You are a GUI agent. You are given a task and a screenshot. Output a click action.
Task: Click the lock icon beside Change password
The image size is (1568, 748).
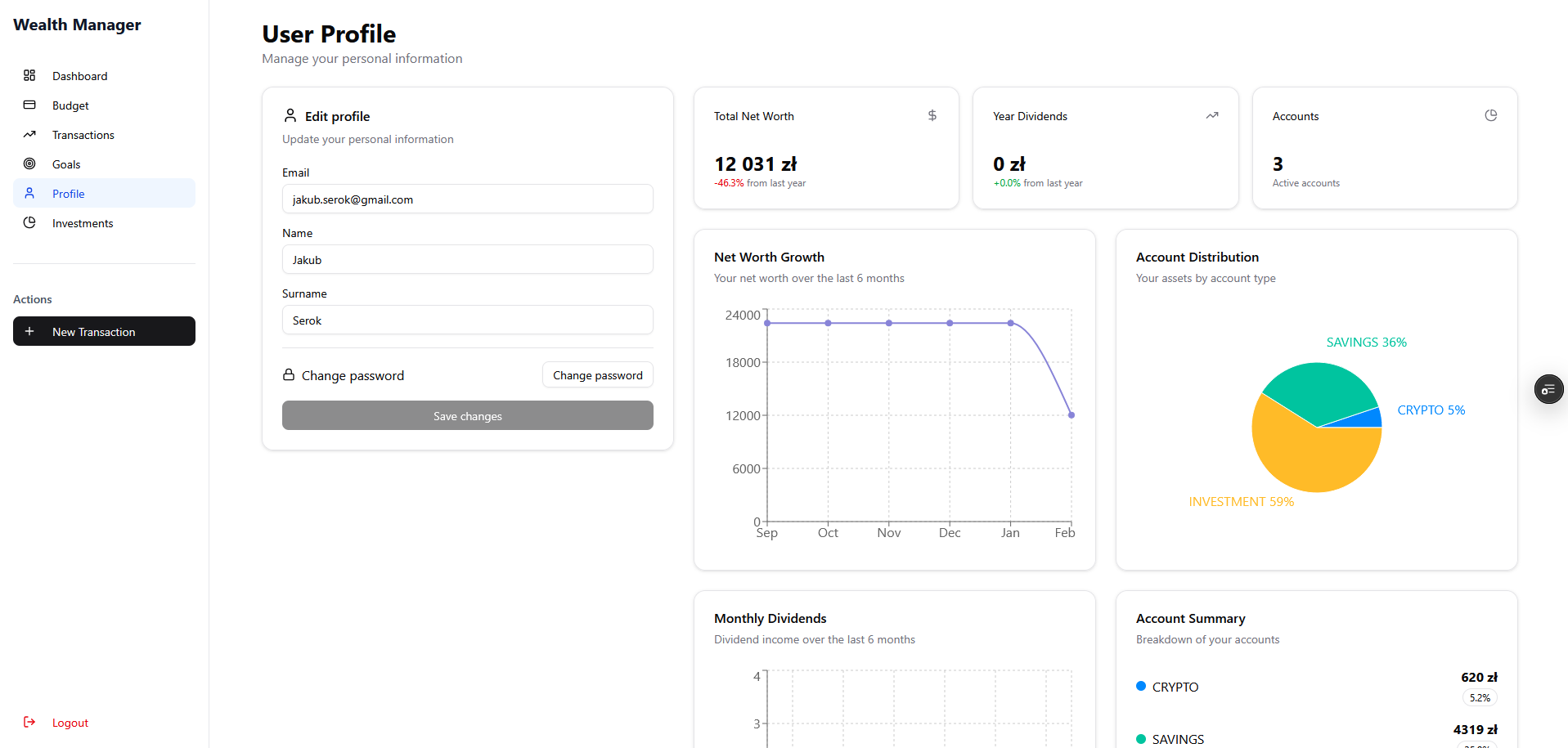pos(290,374)
